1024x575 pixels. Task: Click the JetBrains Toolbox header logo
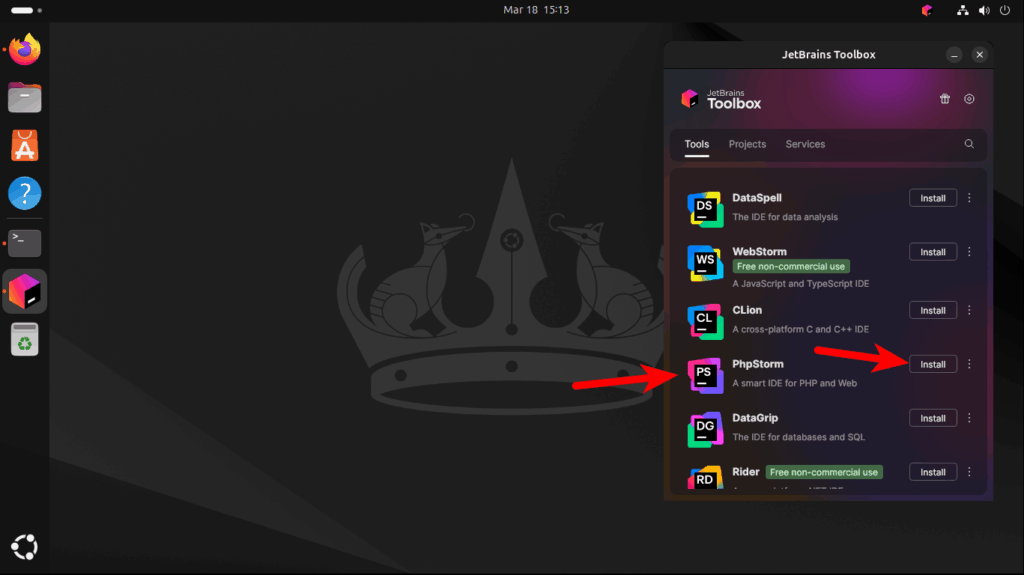[721, 99]
